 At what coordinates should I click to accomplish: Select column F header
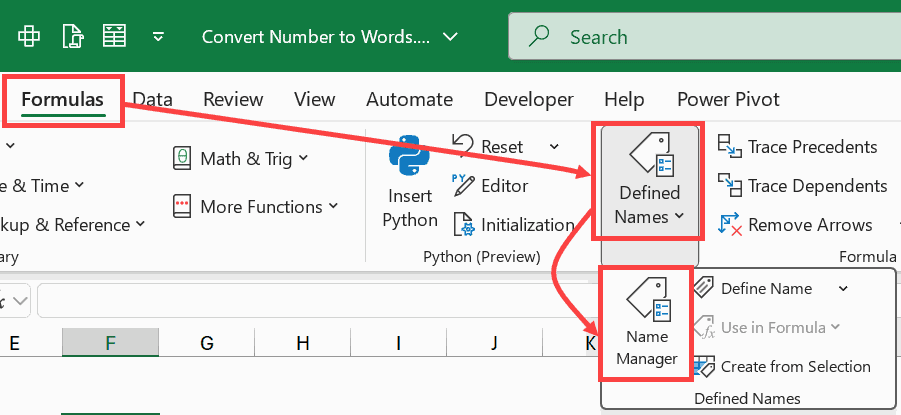point(110,344)
